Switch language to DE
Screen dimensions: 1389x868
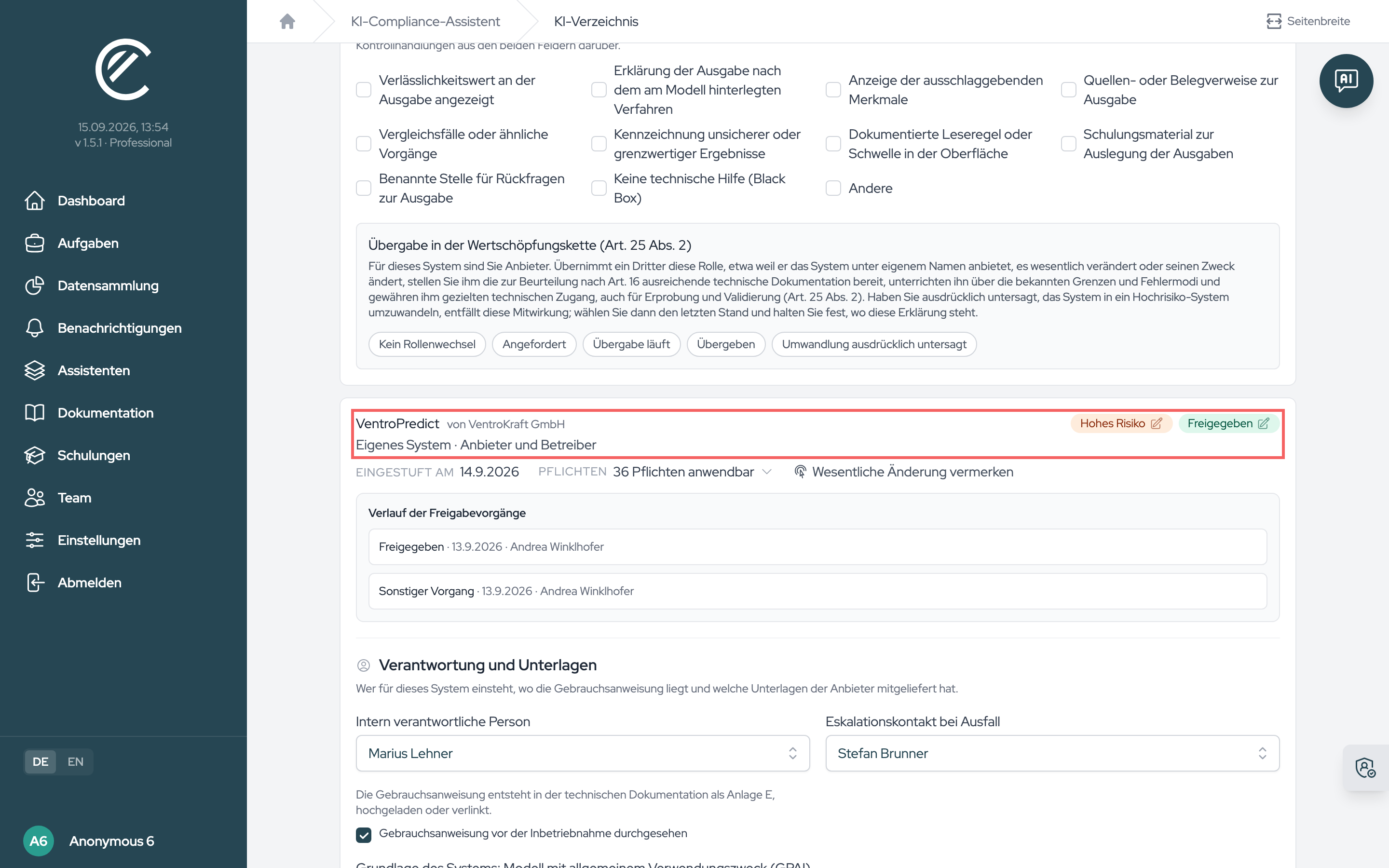click(40, 762)
